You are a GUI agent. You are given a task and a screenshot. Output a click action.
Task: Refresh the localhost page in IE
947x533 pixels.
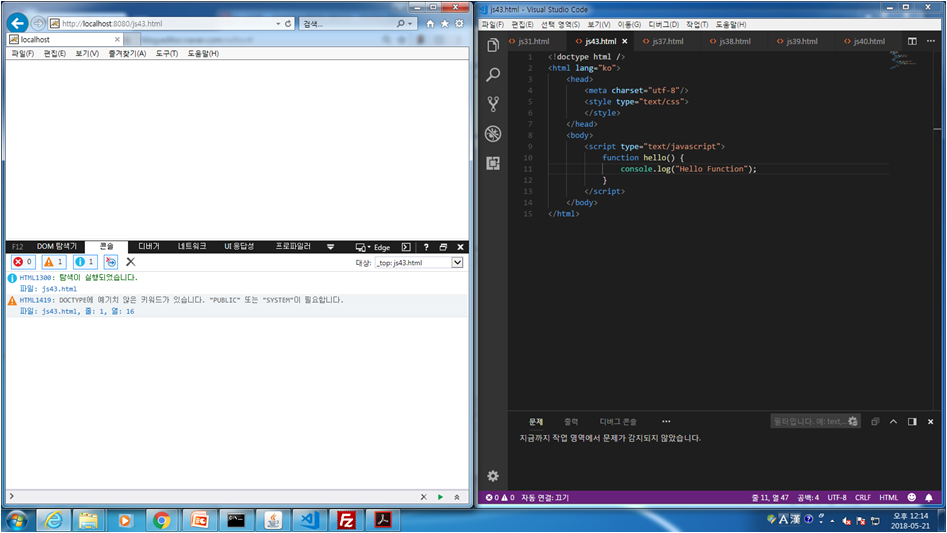point(288,24)
